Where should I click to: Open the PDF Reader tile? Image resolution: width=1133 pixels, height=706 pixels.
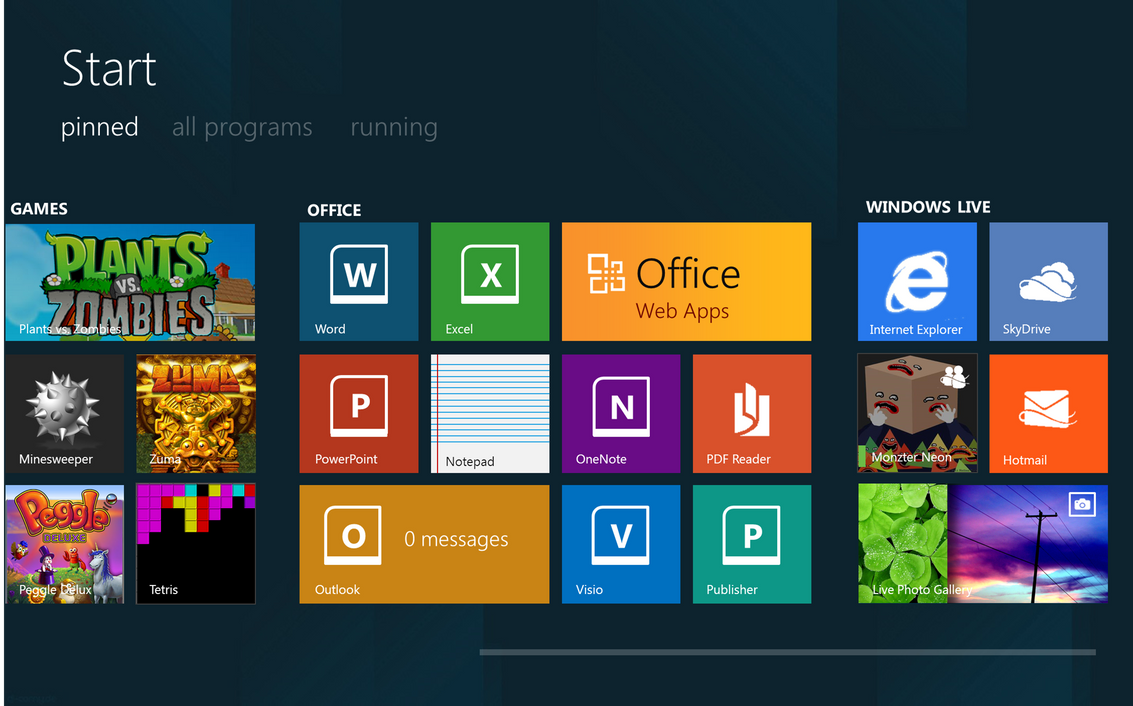[x=752, y=413]
